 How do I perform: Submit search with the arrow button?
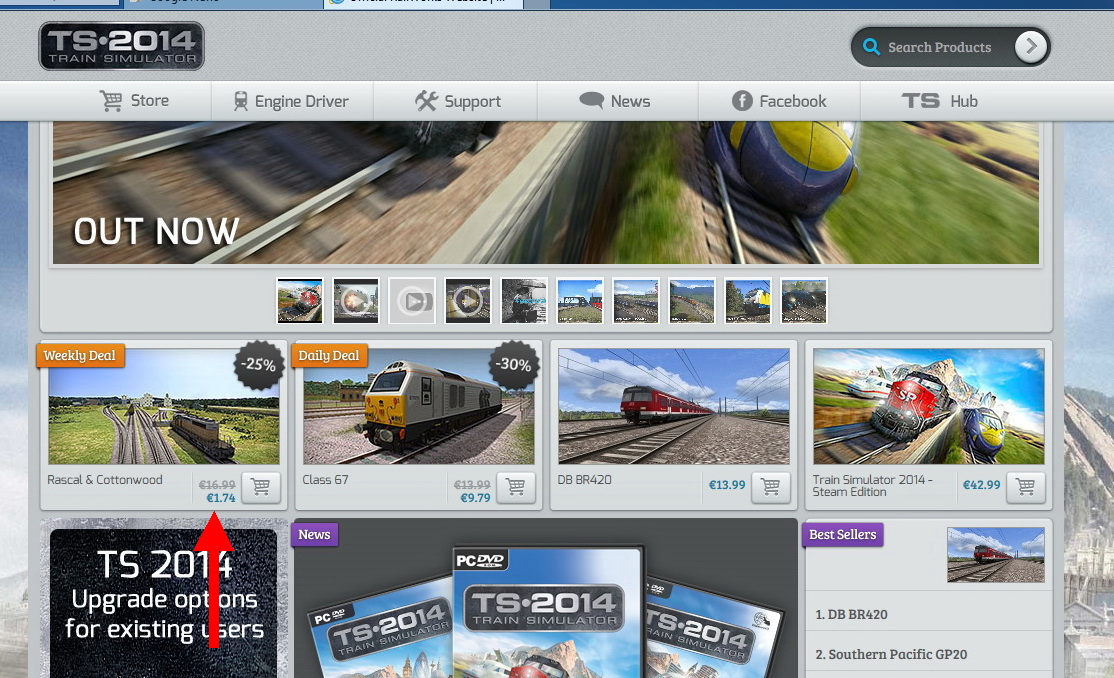click(x=1031, y=47)
